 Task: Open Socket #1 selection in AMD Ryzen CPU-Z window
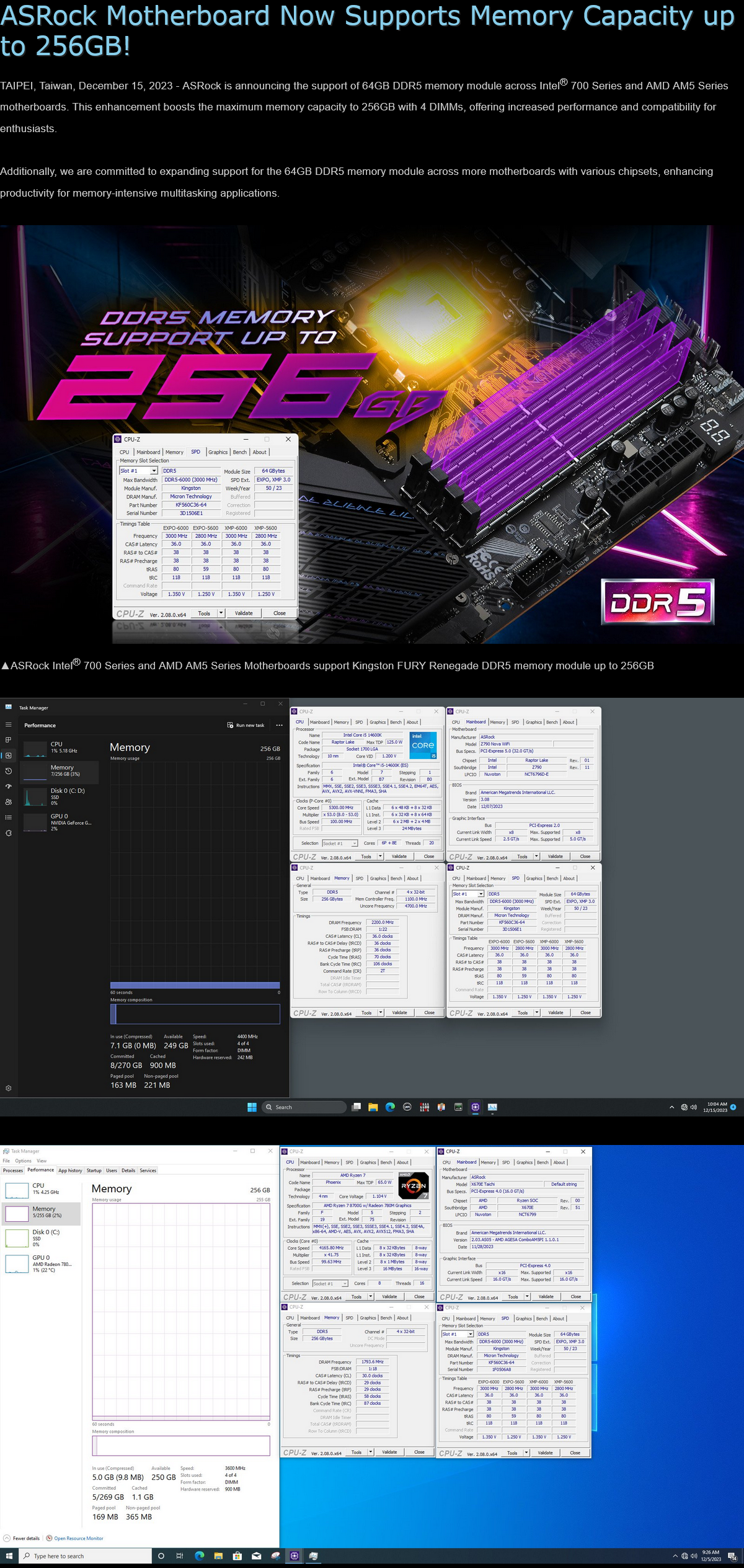330,1283
